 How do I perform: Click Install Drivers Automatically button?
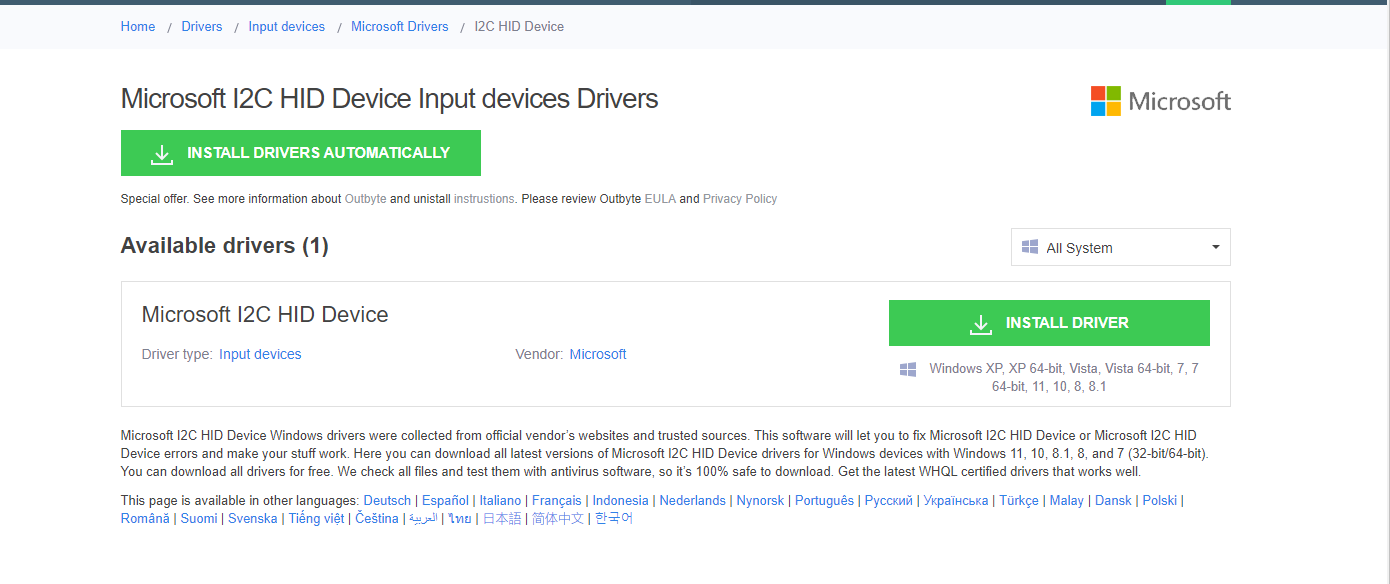(x=301, y=153)
